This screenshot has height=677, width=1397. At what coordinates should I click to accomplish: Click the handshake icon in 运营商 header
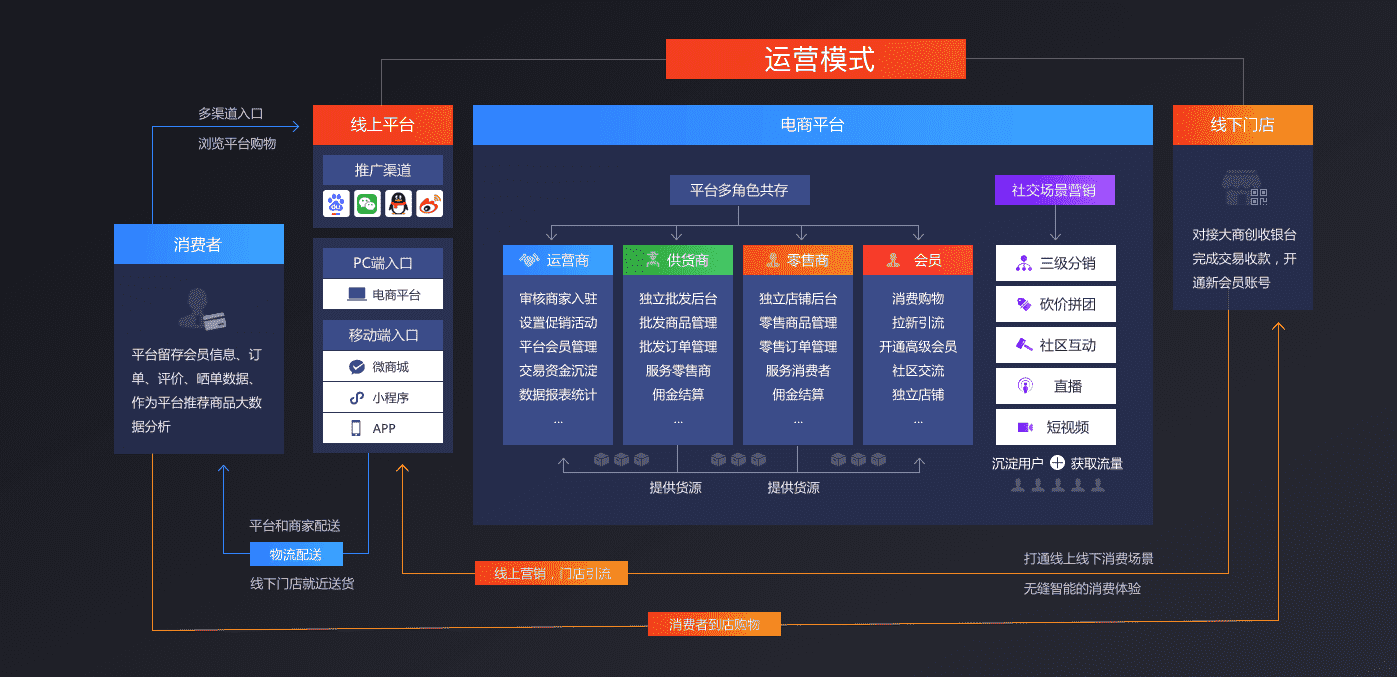(x=529, y=260)
